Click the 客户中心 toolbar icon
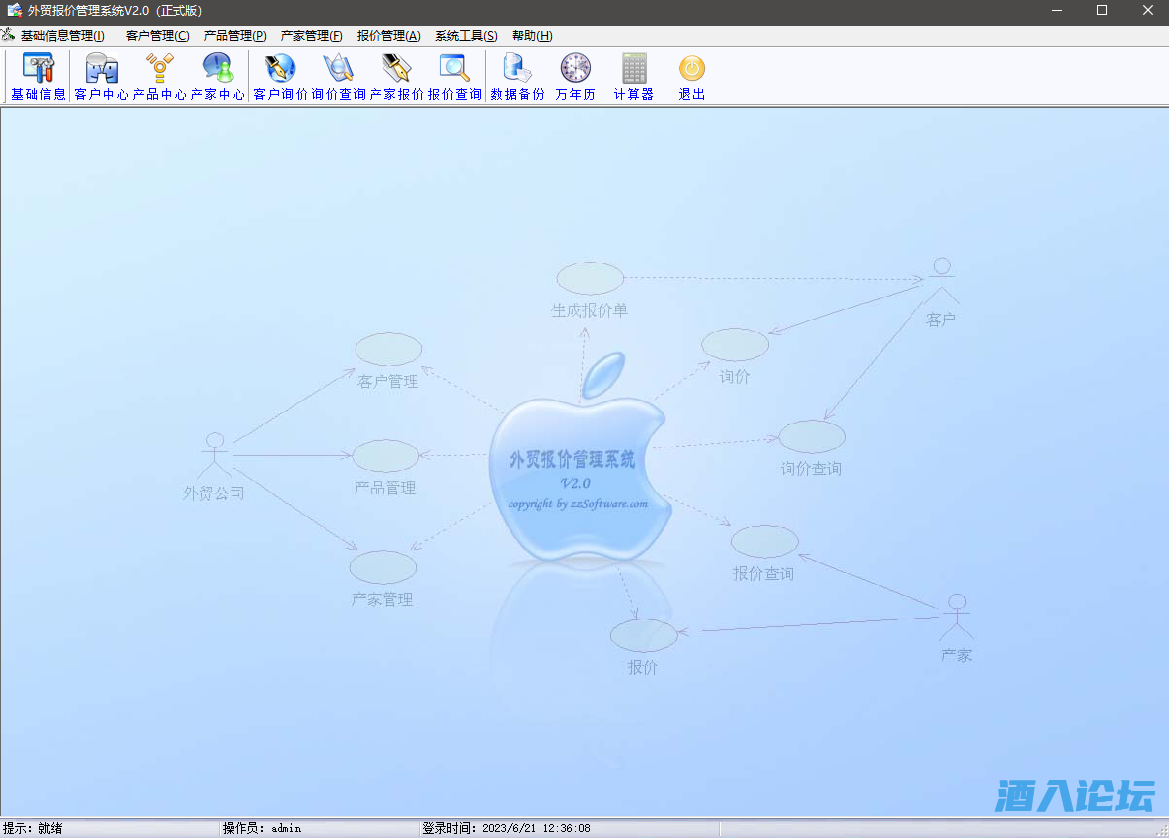The height and width of the screenshot is (838, 1169). (101, 76)
